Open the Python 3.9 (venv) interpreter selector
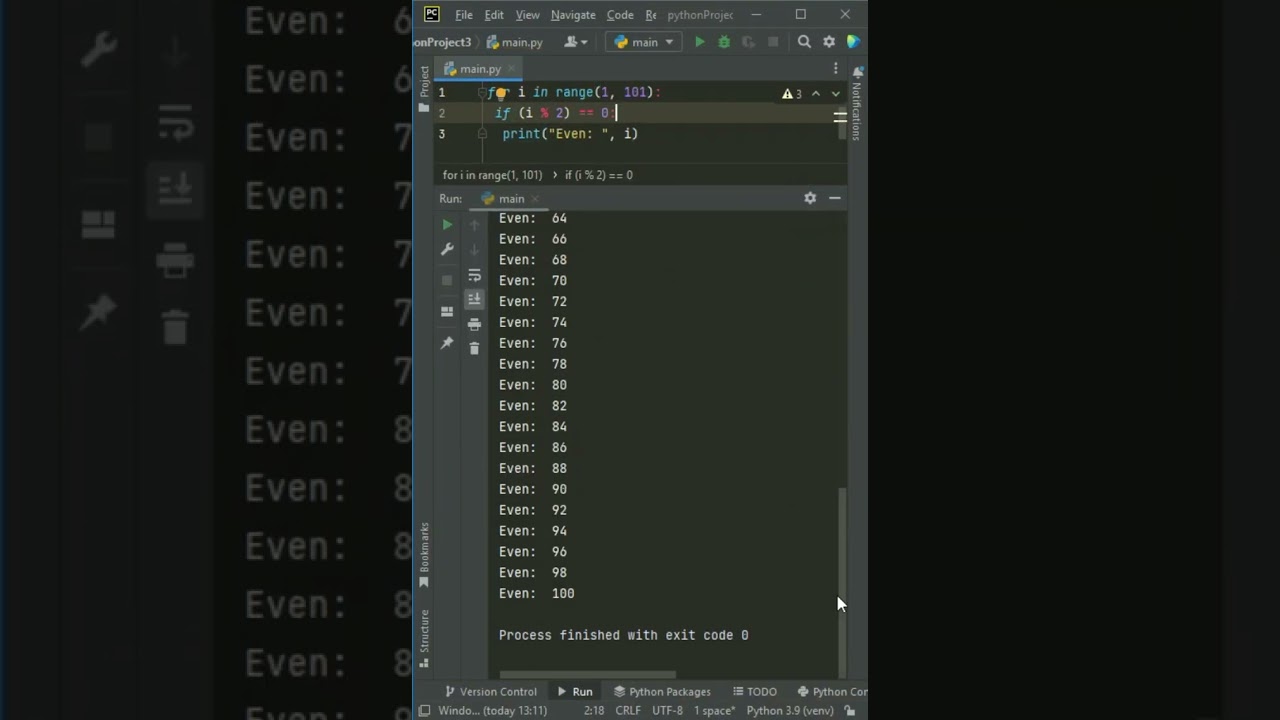This screenshot has height=720, width=1280. [790, 711]
